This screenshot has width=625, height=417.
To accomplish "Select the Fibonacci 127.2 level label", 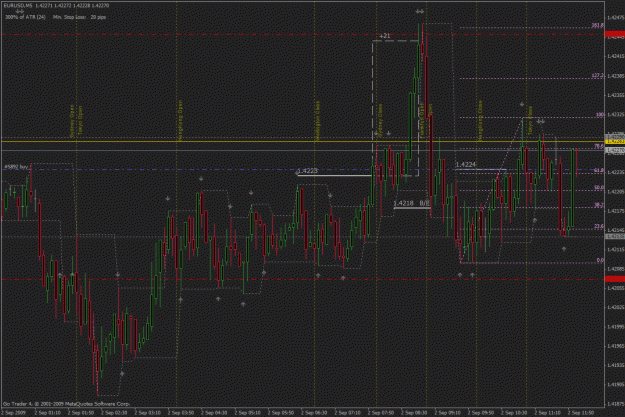I will 597,76.
